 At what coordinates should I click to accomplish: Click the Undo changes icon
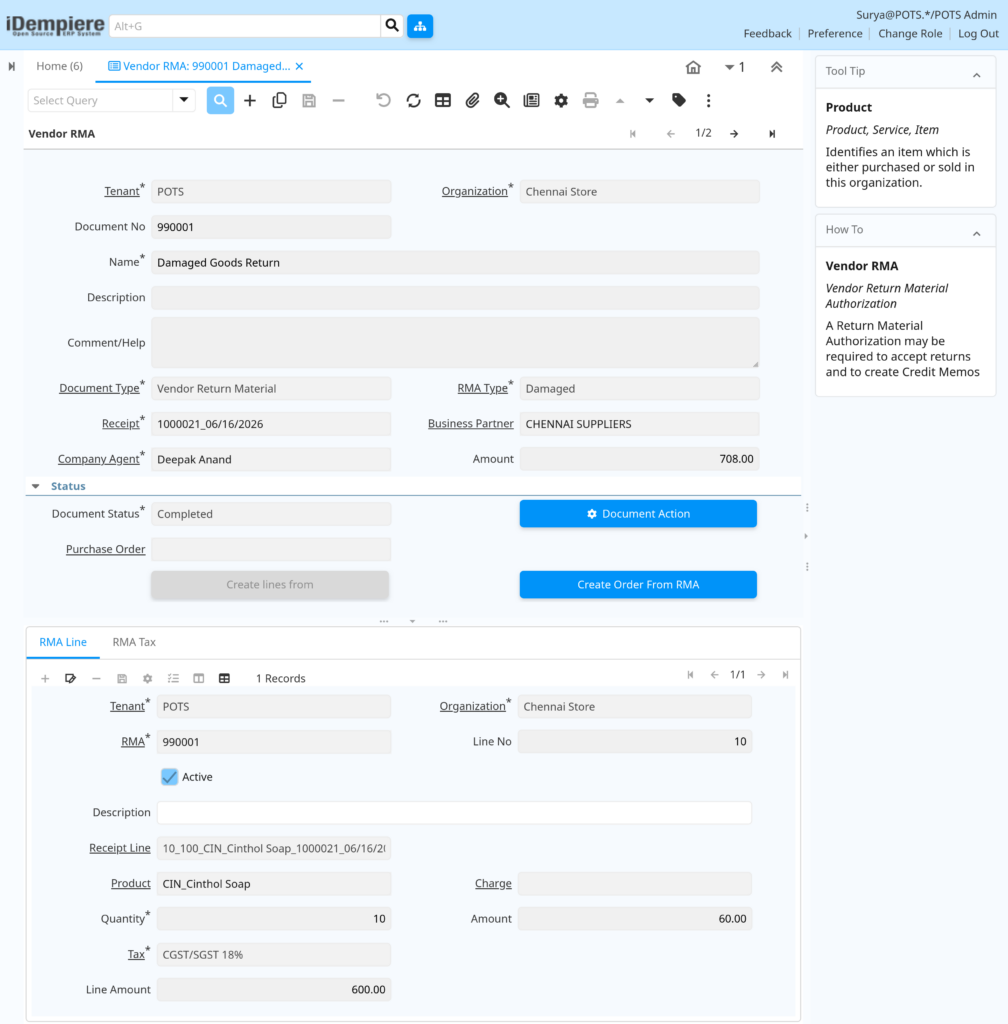[383, 101]
